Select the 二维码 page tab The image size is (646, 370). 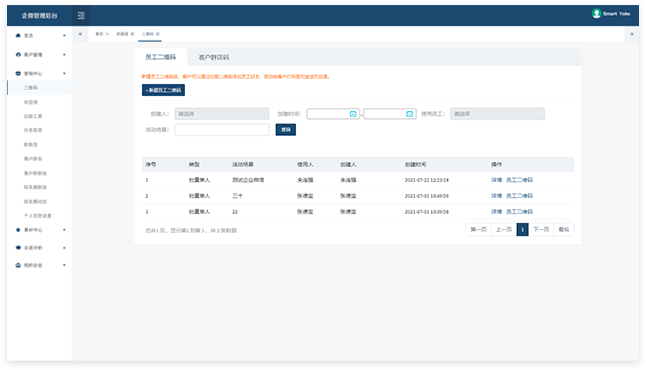click(148, 34)
